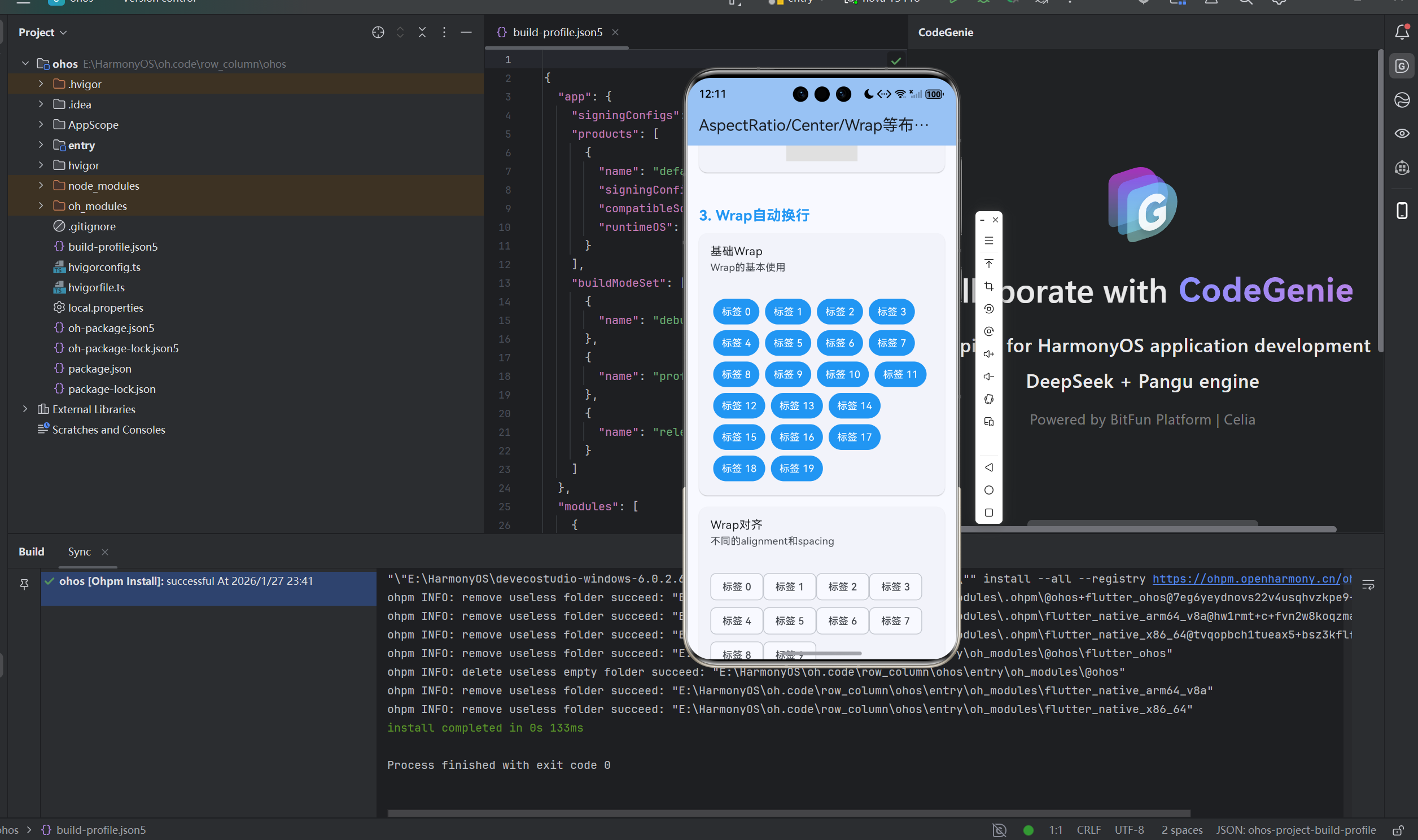Tap the blue 标签 5 chip in emulator
1418x840 pixels.
coord(787,343)
